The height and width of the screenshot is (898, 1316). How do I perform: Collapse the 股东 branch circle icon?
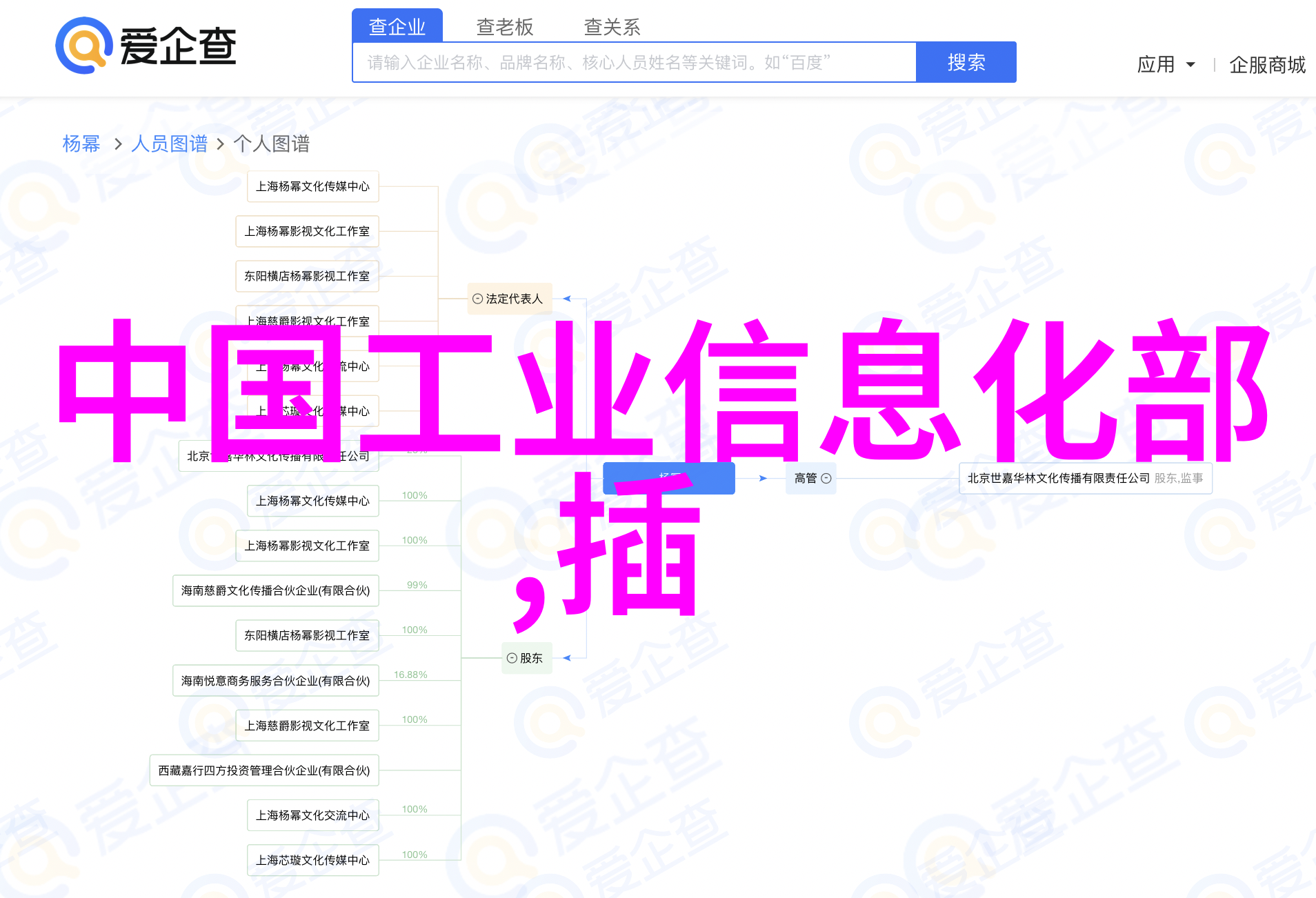(512, 658)
